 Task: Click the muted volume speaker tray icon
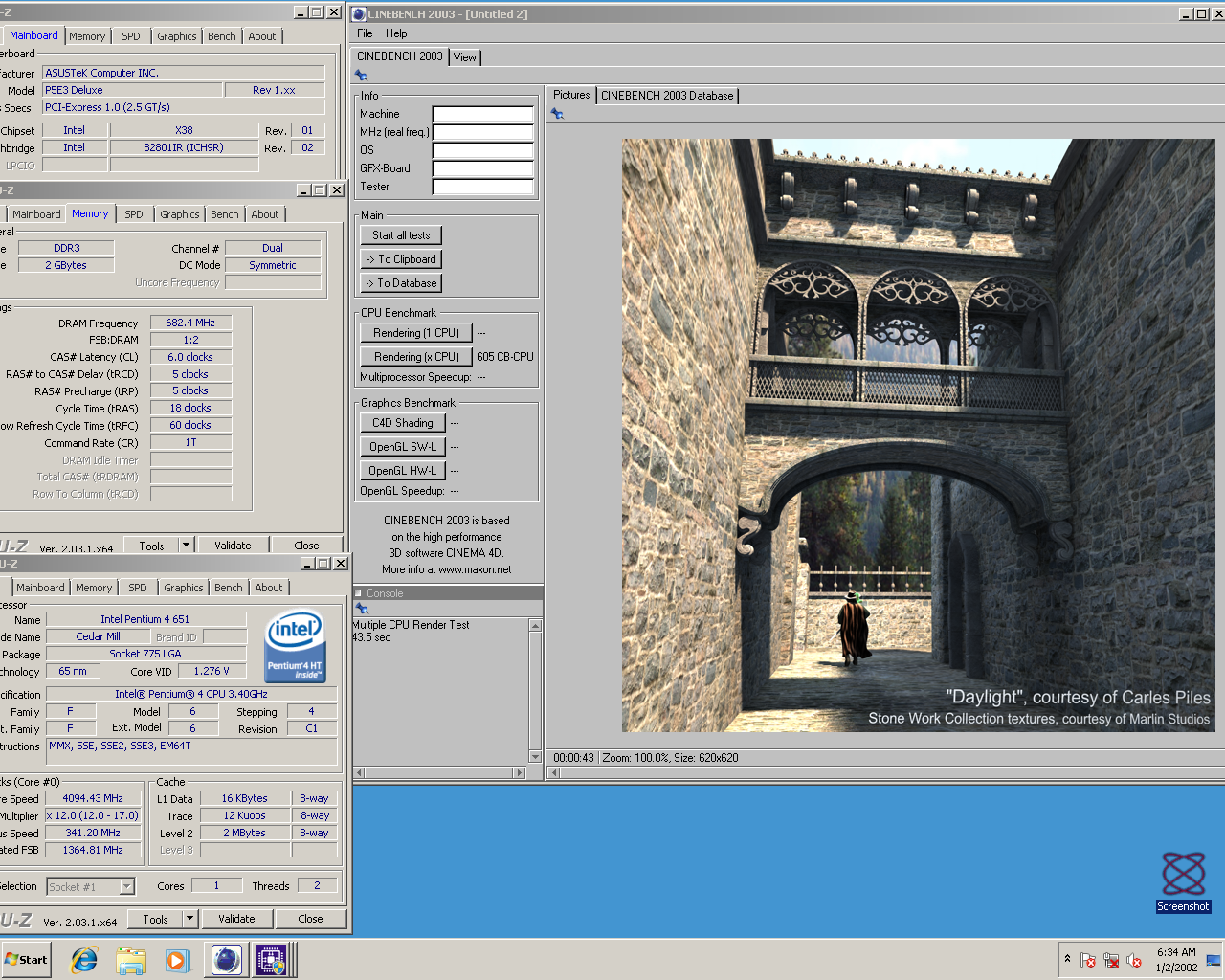click(1134, 960)
